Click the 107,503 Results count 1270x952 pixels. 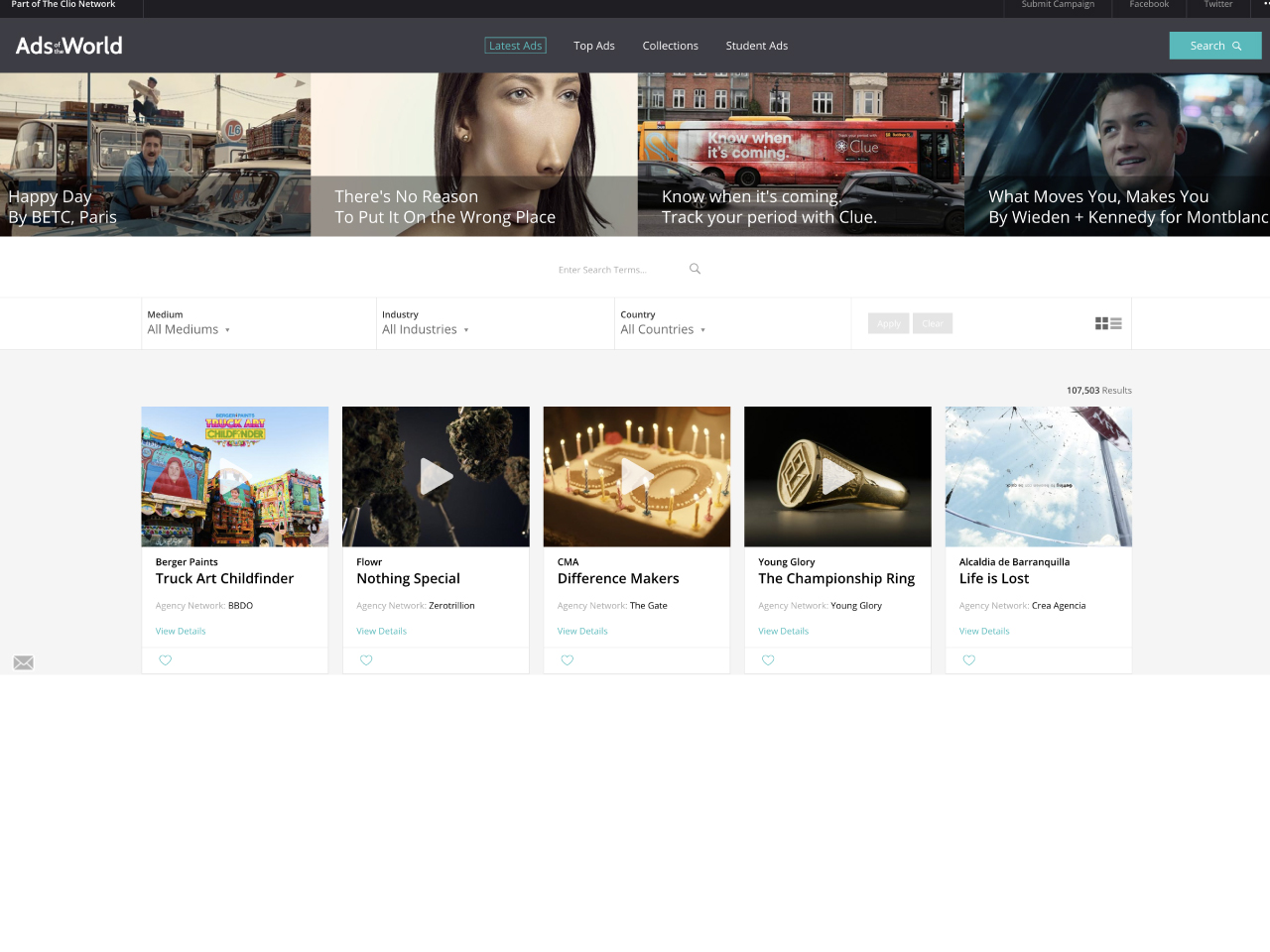coord(1099,391)
